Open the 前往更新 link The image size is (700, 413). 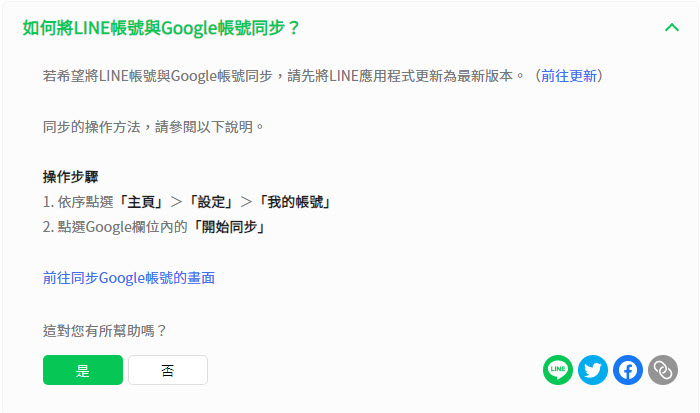pyautogui.click(x=570, y=76)
